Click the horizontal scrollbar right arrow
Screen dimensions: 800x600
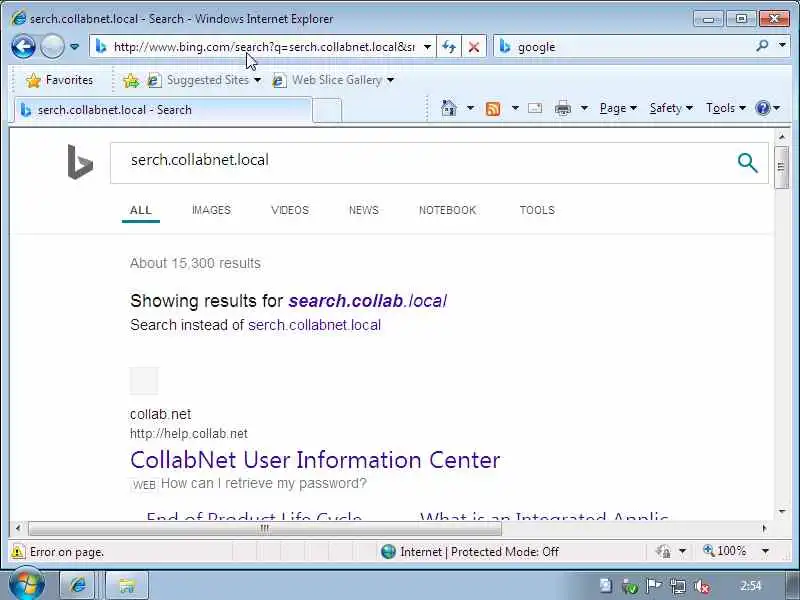pos(764,529)
